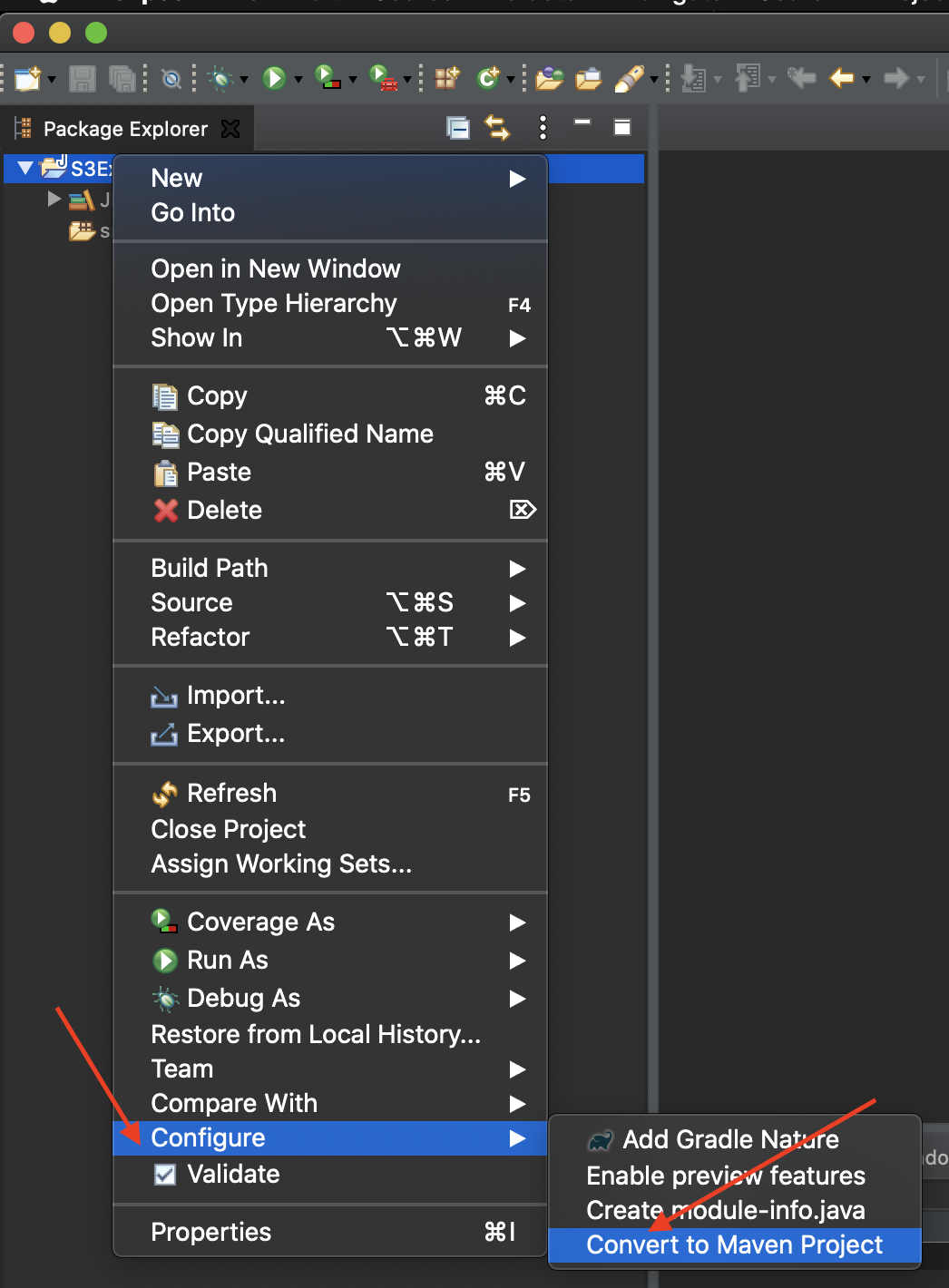The width and height of the screenshot is (949, 1288).
Task: Click the Debug bug icon in the toolbar
Action: point(220,79)
